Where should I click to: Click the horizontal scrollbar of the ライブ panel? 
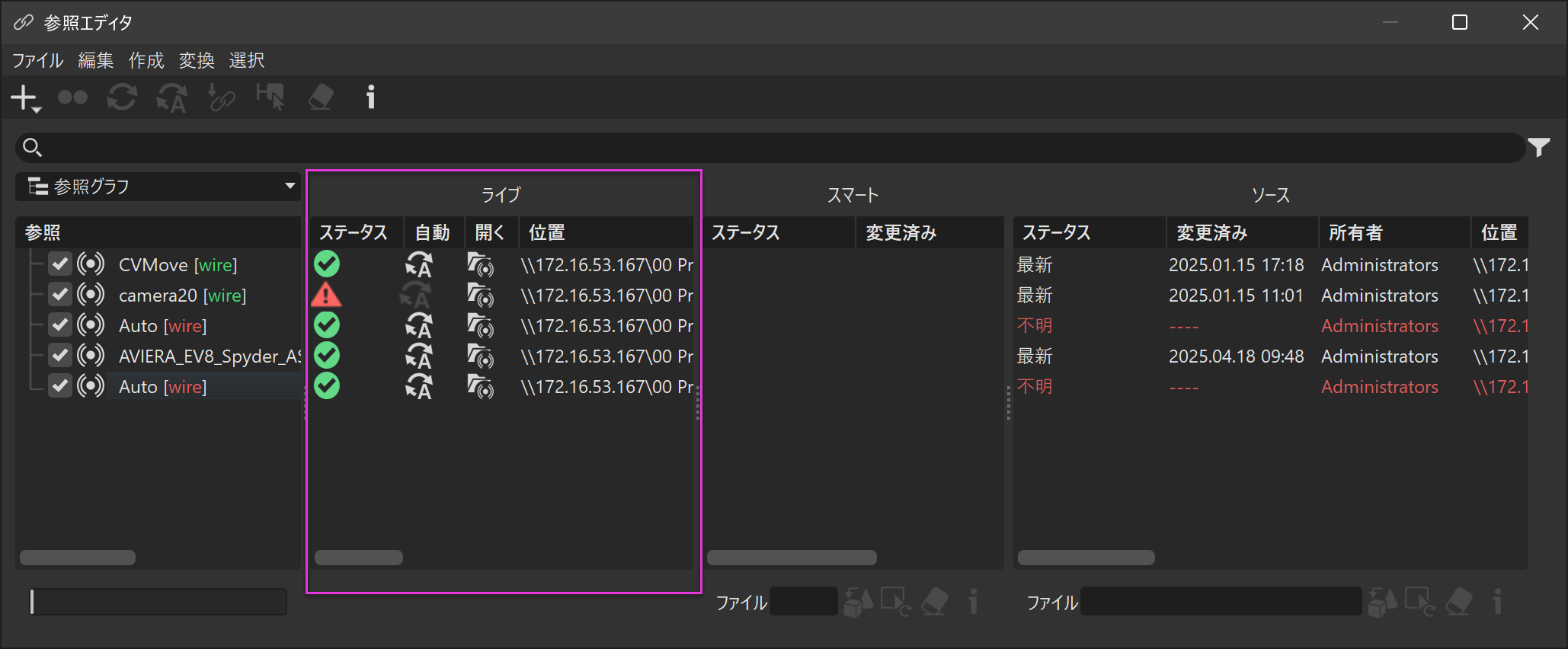pos(359,558)
